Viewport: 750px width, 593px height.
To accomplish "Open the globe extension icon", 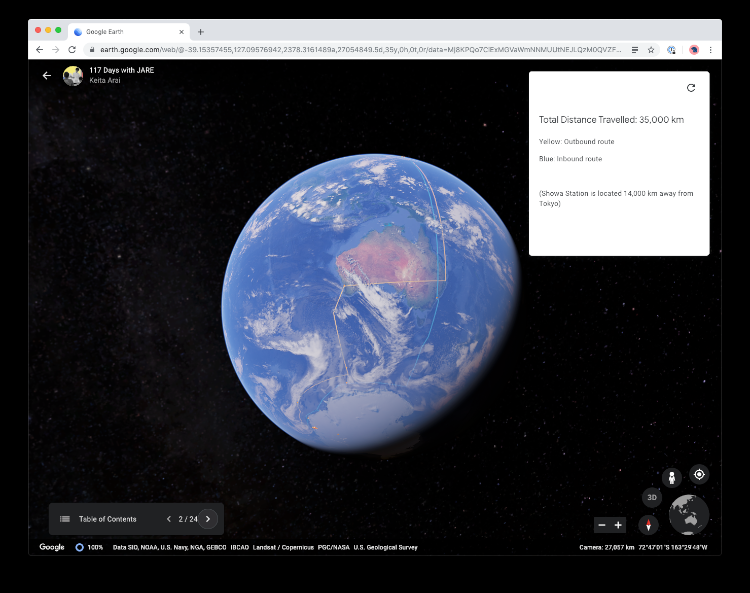I will point(672,50).
